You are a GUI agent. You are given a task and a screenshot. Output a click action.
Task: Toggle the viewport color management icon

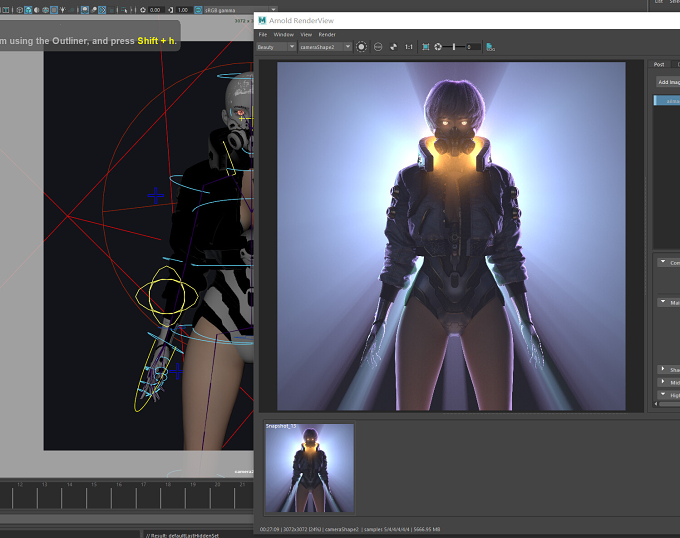pyautogui.click(x=199, y=10)
